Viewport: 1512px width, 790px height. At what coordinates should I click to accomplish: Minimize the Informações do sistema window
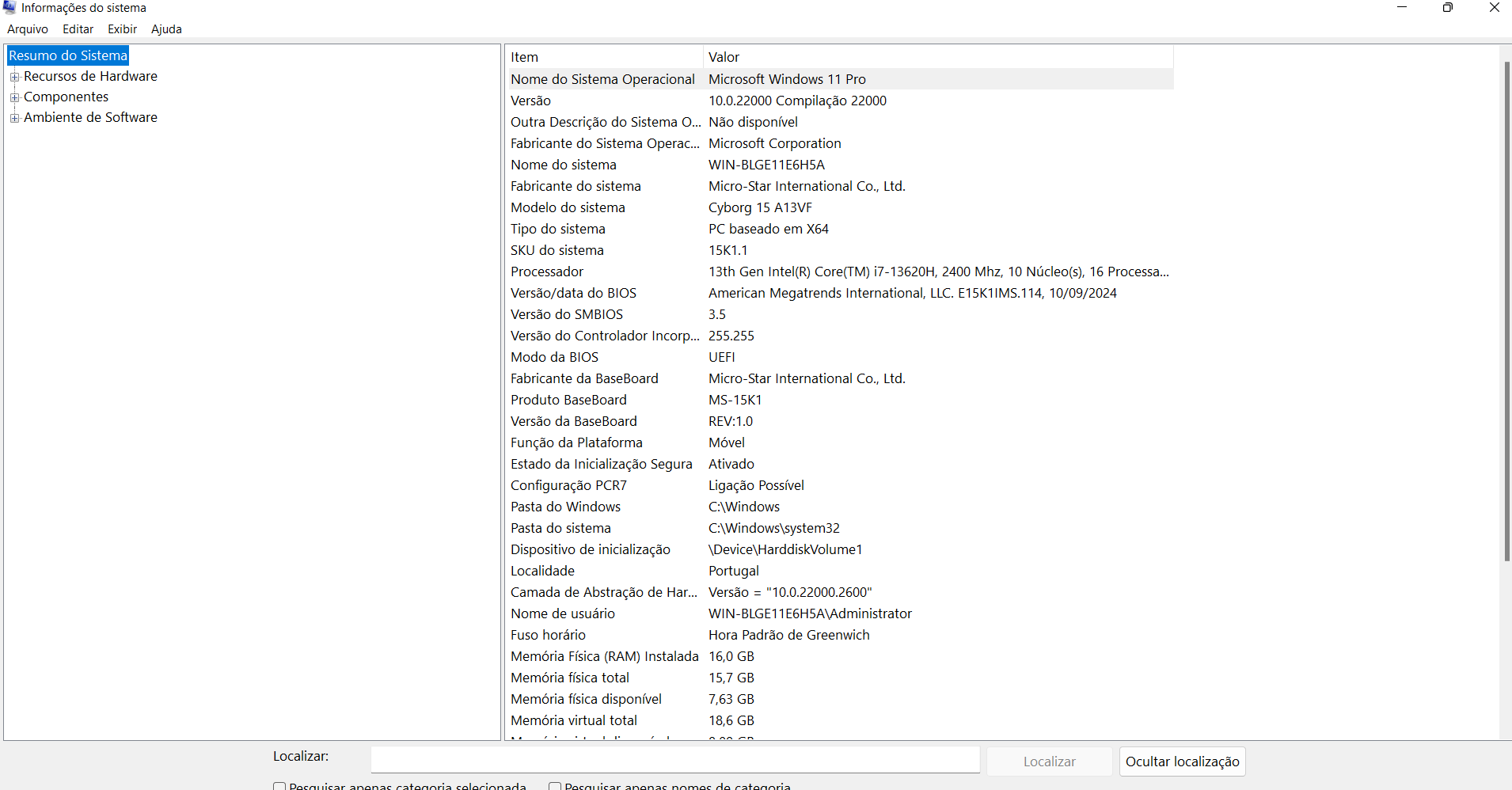pyautogui.click(x=1401, y=8)
